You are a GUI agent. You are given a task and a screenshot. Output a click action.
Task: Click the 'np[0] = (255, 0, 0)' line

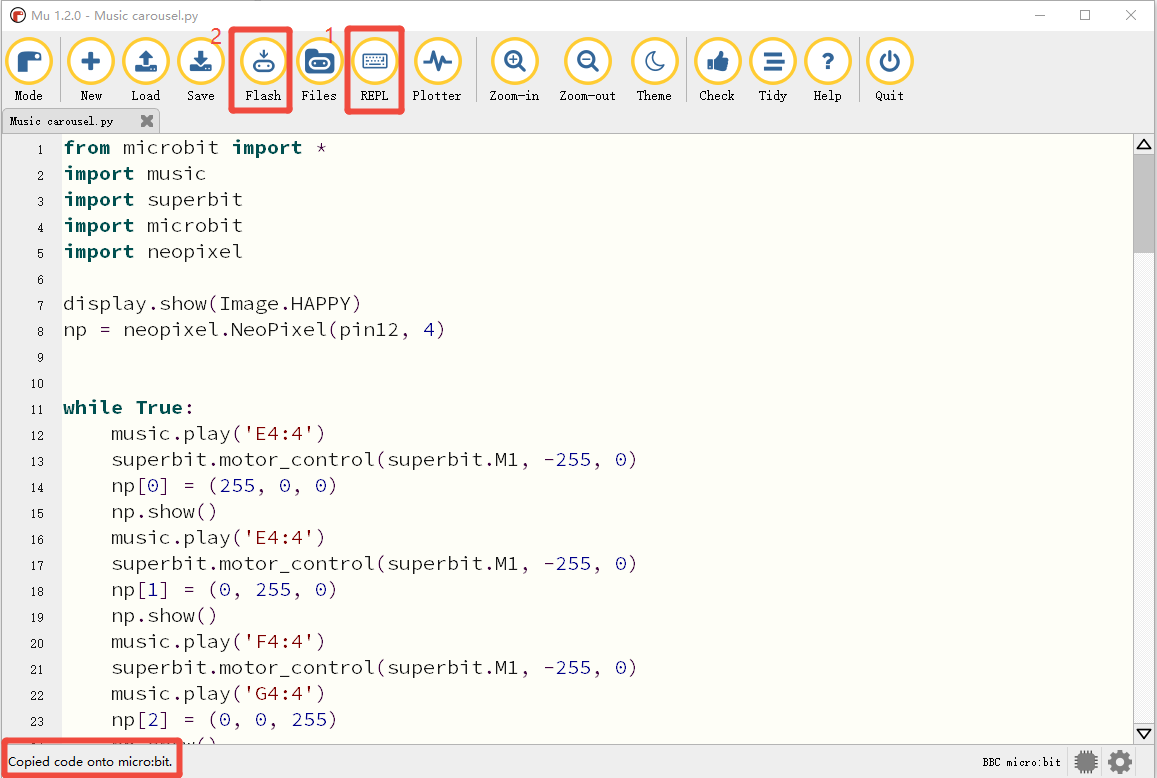[x=224, y=486]
